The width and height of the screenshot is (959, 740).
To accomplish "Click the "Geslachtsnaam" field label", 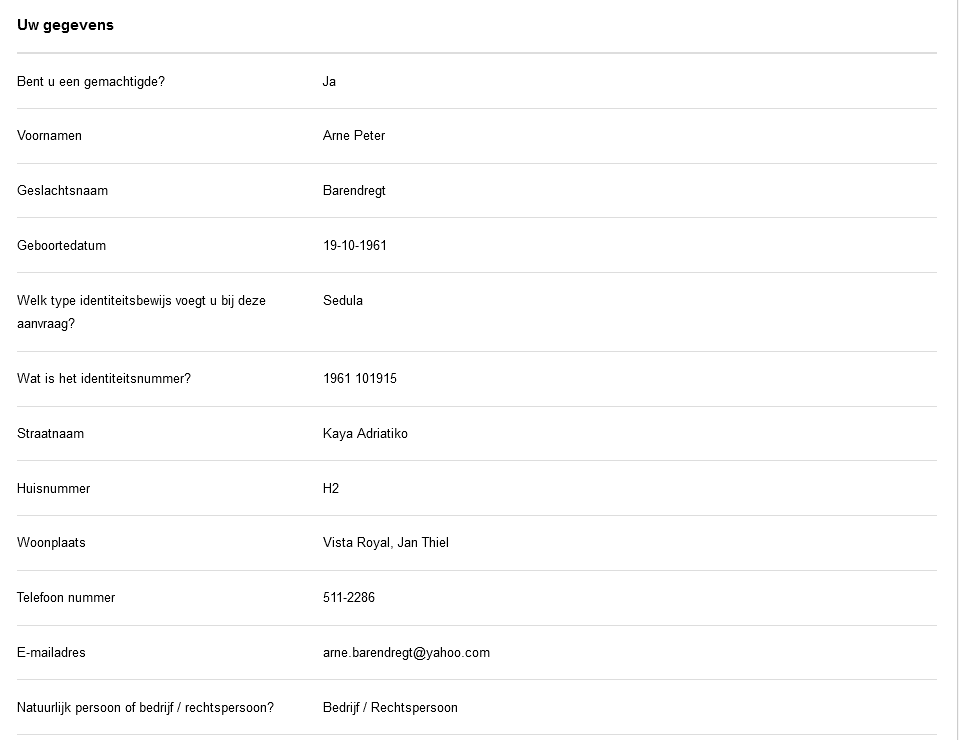I will [62, 190].
